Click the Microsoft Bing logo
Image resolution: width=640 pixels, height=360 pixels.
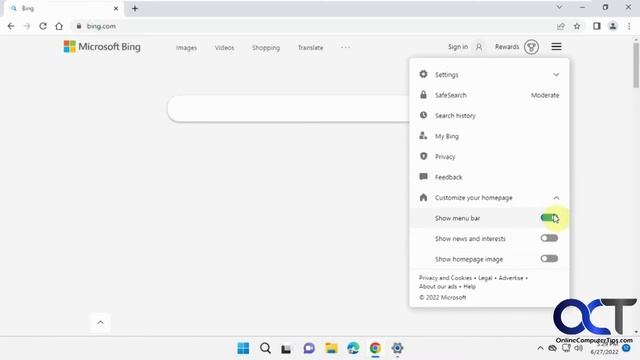tap(102, 47)
